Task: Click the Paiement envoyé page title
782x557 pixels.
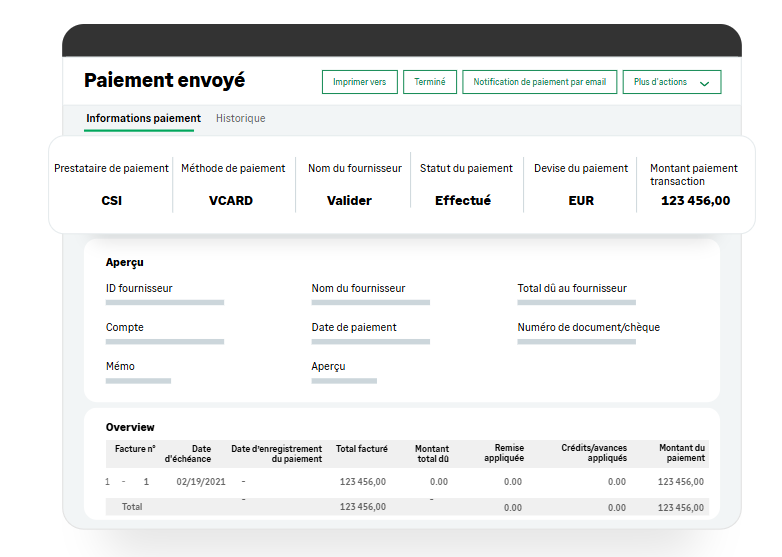Action: point(164,81)
